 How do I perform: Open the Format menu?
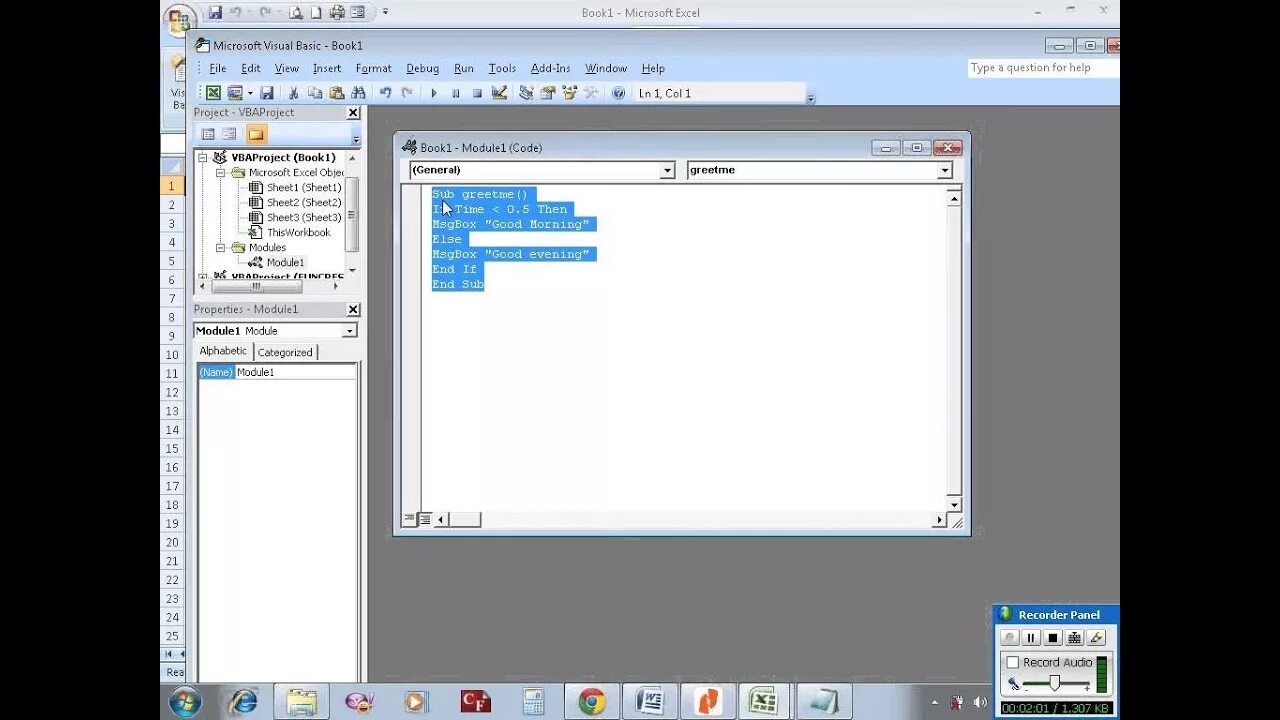pos(374,68)
